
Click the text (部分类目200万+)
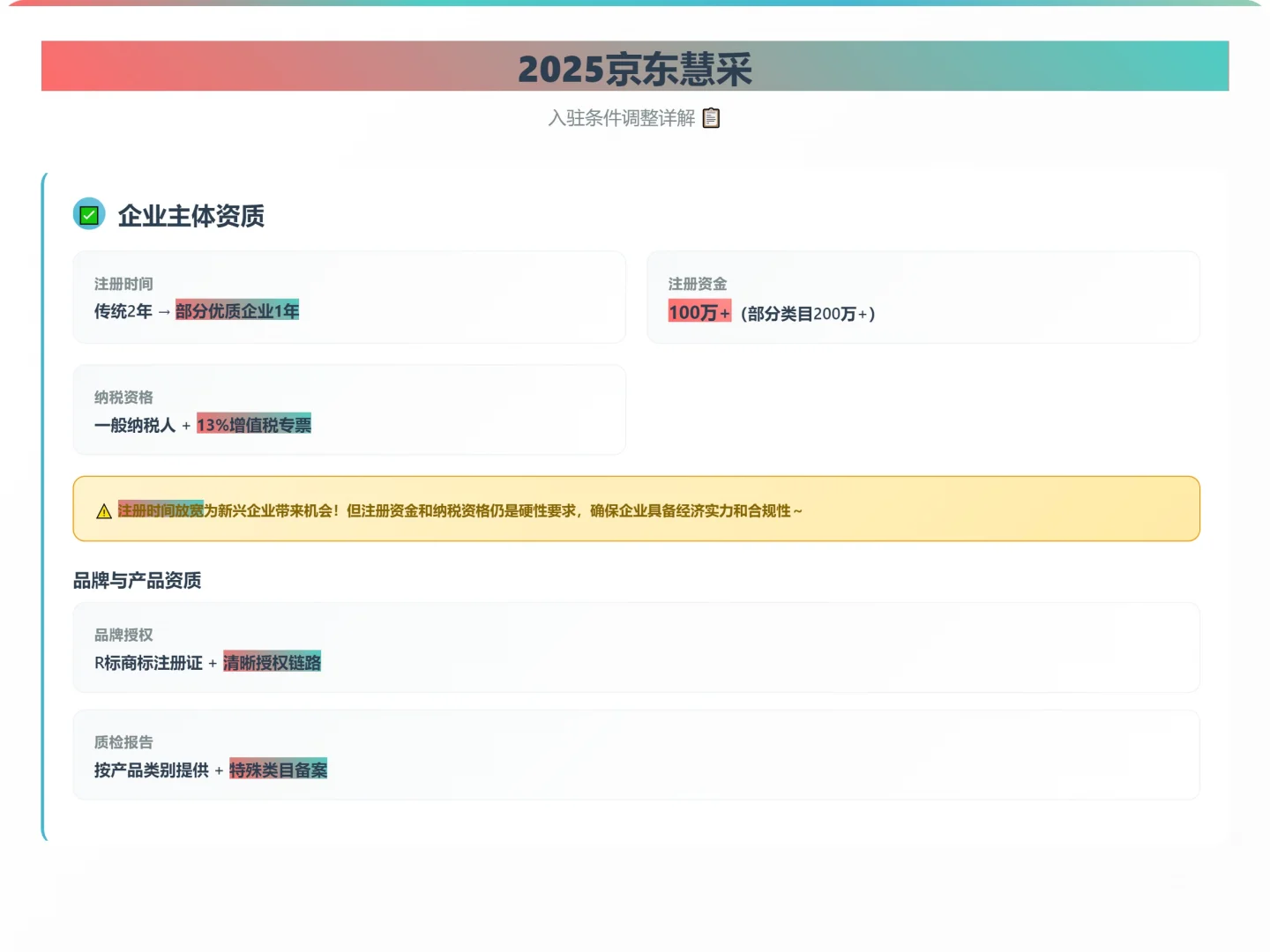808,314
